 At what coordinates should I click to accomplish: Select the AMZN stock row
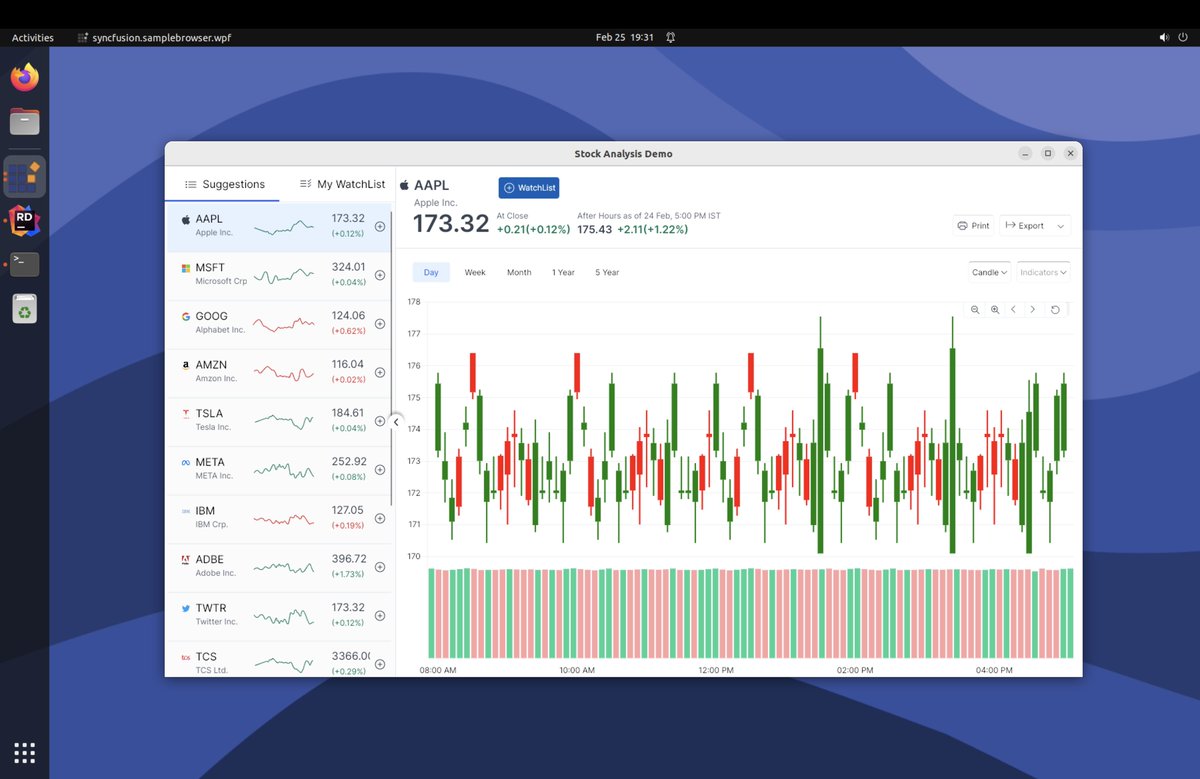tap(278, 373)
